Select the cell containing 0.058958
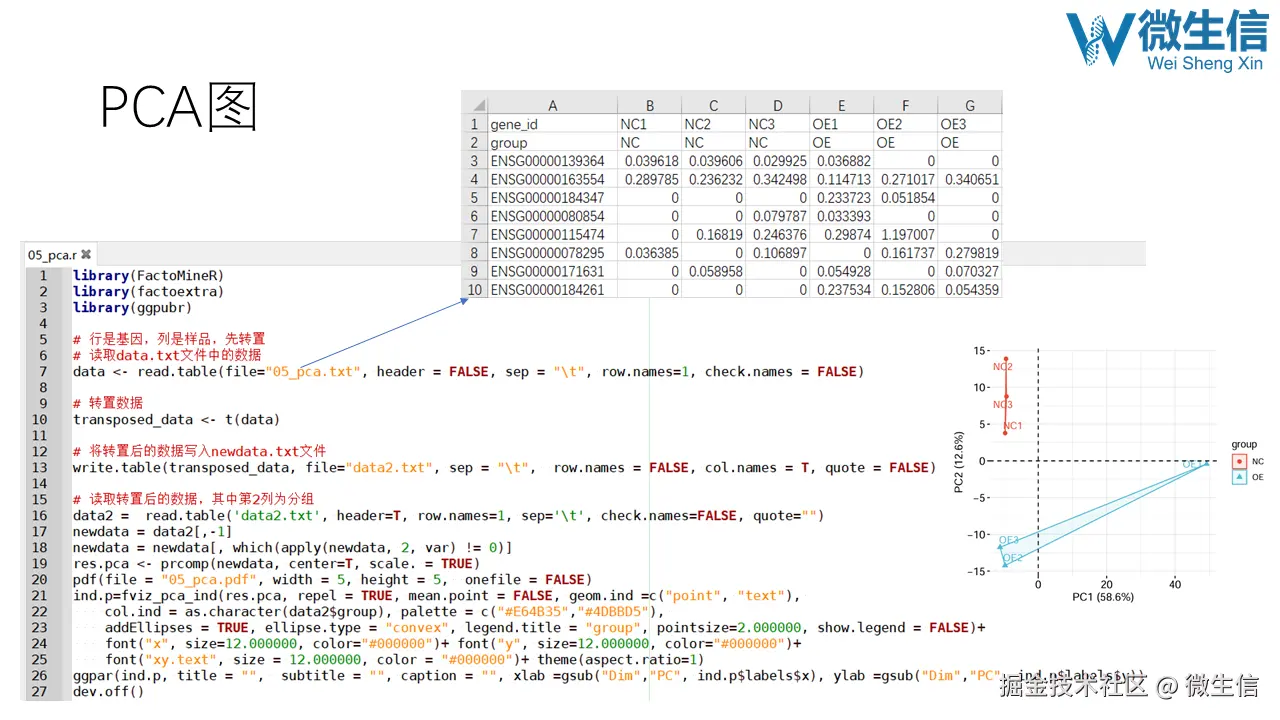The height and width of the screenshot is (720, 1280). [713, 271]
